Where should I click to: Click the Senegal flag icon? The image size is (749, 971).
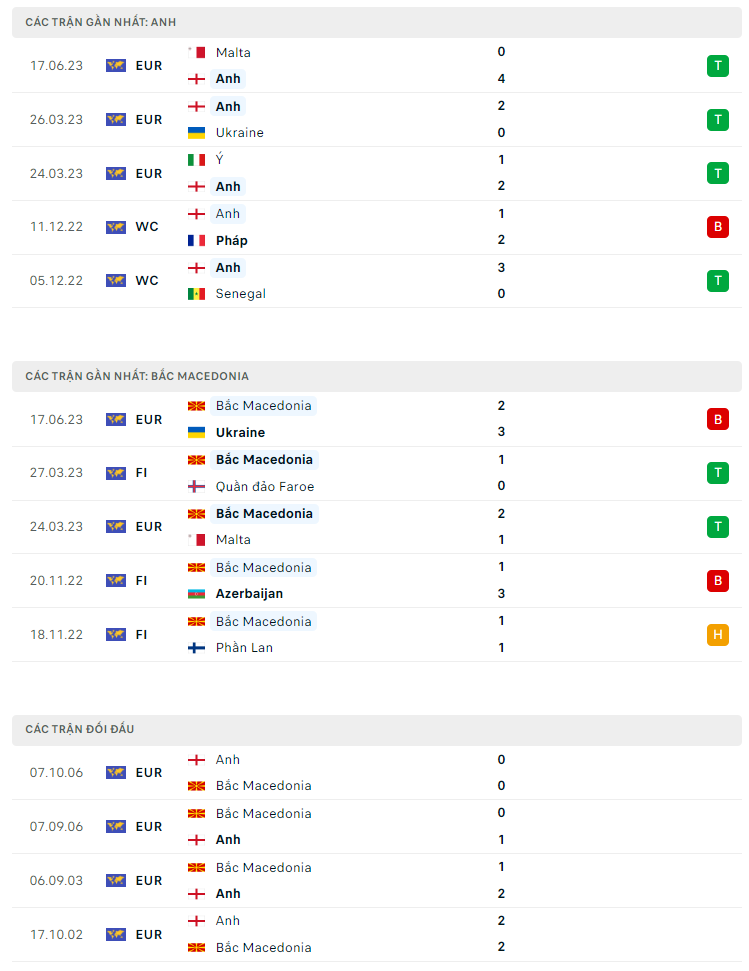(x=196, y=294)
